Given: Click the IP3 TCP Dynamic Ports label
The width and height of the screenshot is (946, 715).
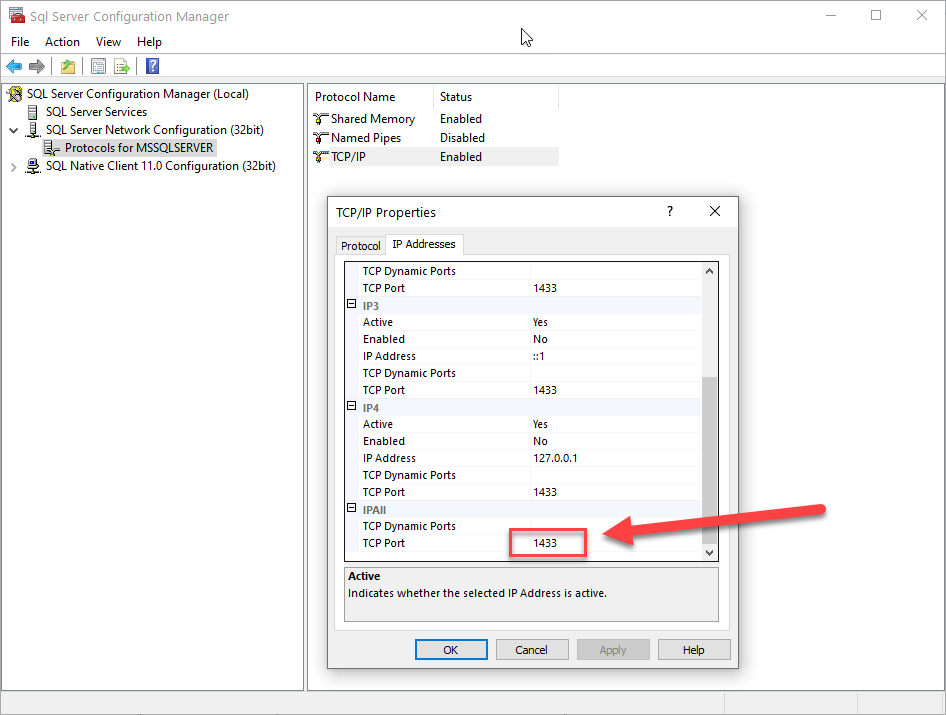Looking at the screenshot, I should pos(409,373).
